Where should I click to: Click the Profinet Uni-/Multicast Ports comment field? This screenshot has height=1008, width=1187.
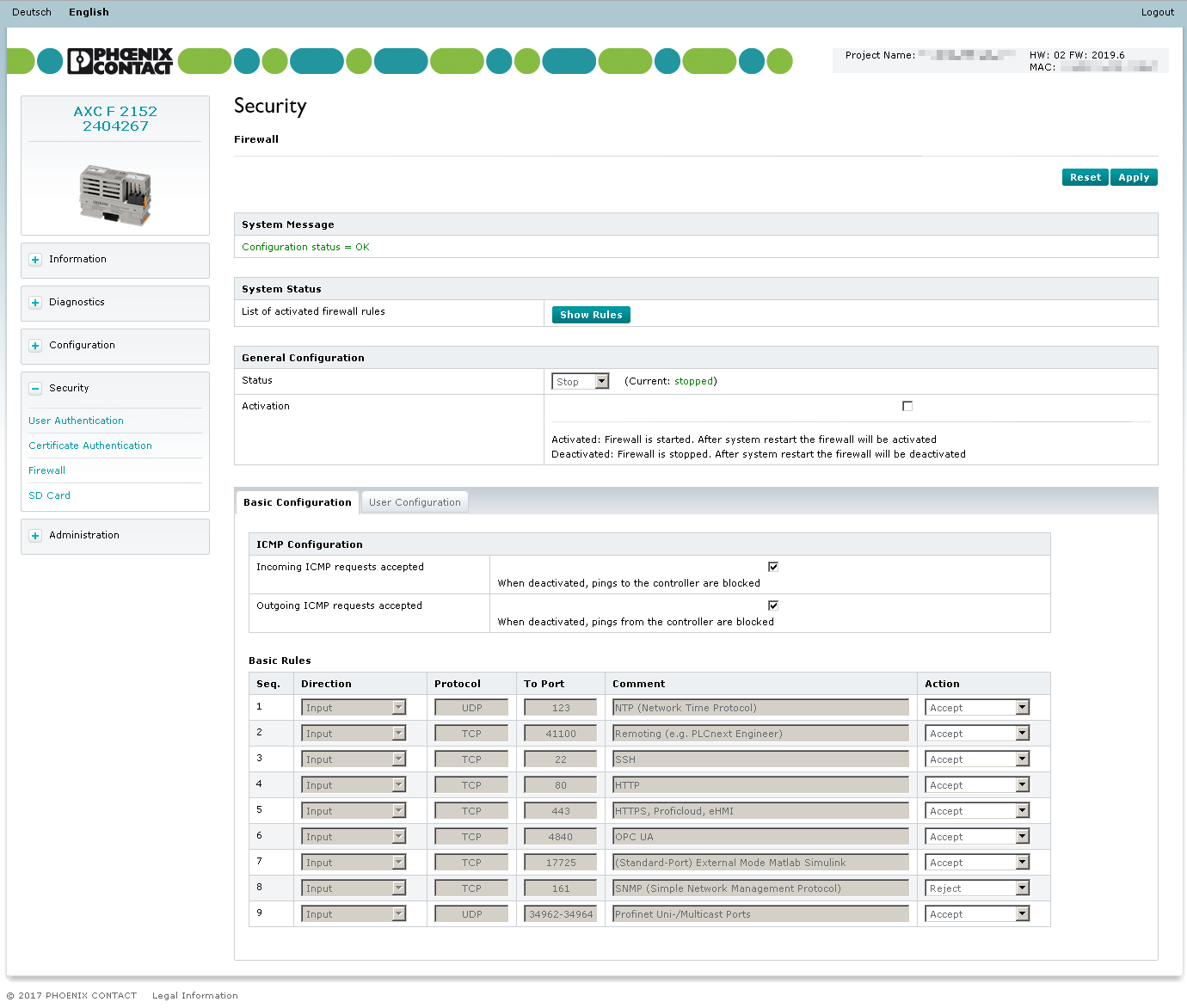760,914
